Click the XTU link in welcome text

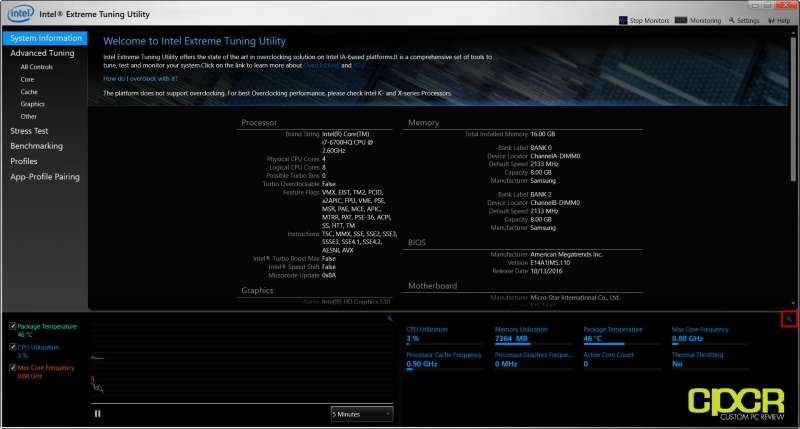tap(359, 65)
